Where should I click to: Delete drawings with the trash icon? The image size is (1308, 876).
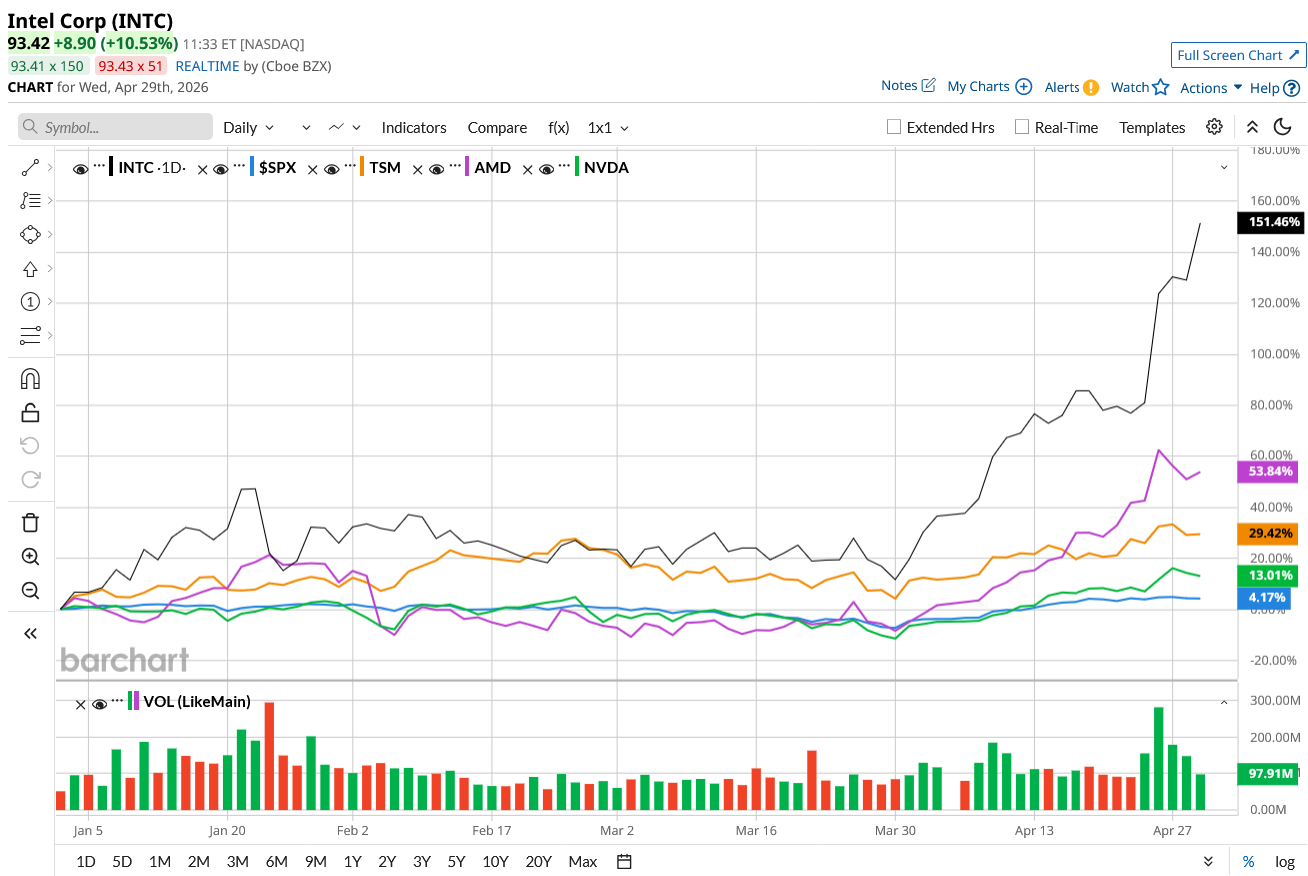[30, 523]
